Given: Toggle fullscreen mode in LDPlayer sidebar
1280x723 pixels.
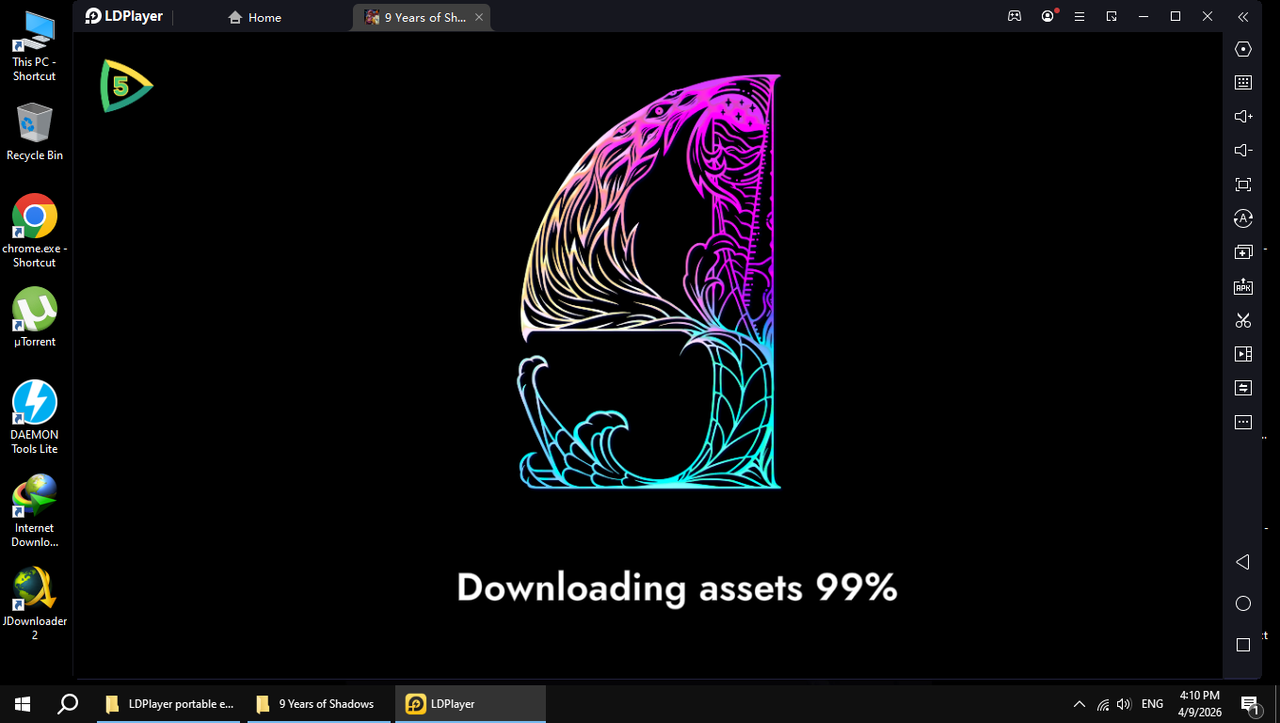Looking at the screenshot, I should (1243, 184).
